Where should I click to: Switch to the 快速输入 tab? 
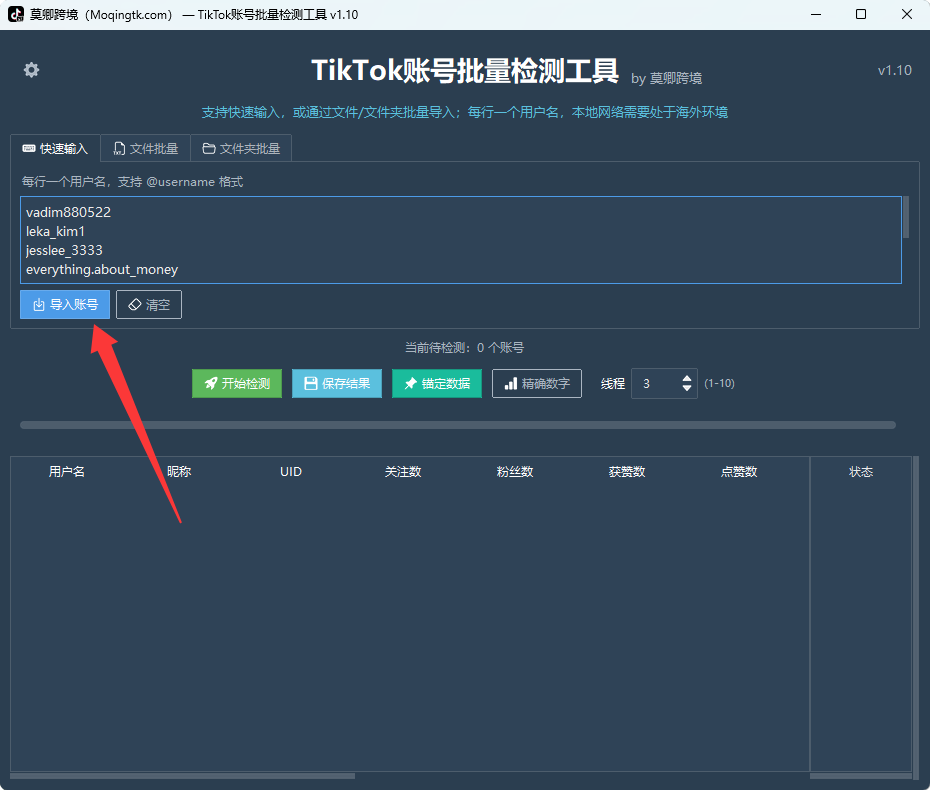[x=55, y=148]
